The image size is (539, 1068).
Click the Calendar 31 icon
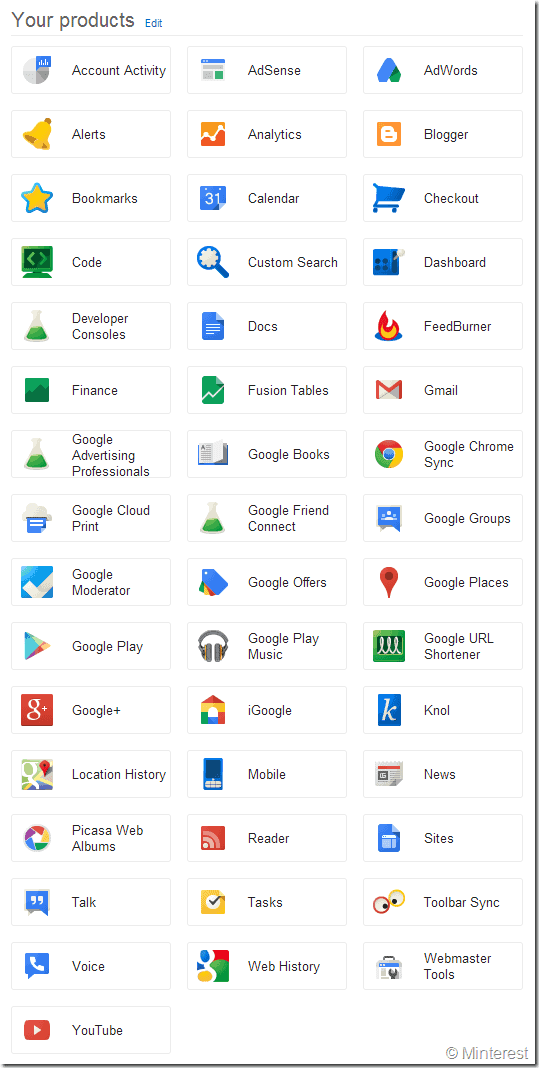coord(213,198)
